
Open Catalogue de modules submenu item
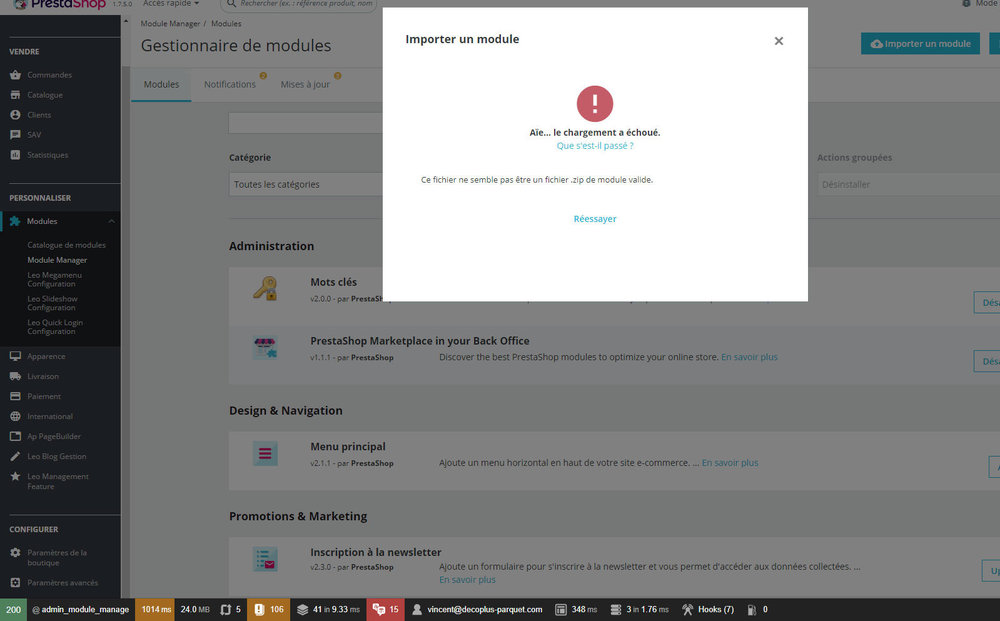(x=66, y=245)
